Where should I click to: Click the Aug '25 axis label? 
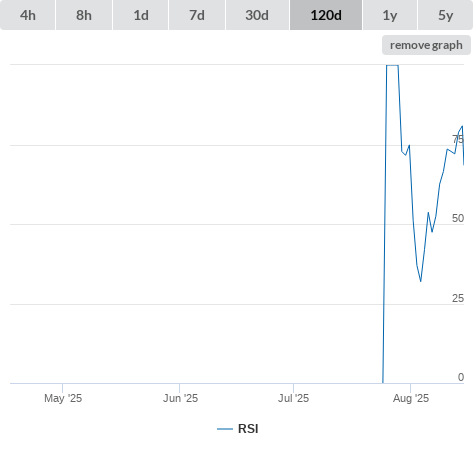point(411,398)
